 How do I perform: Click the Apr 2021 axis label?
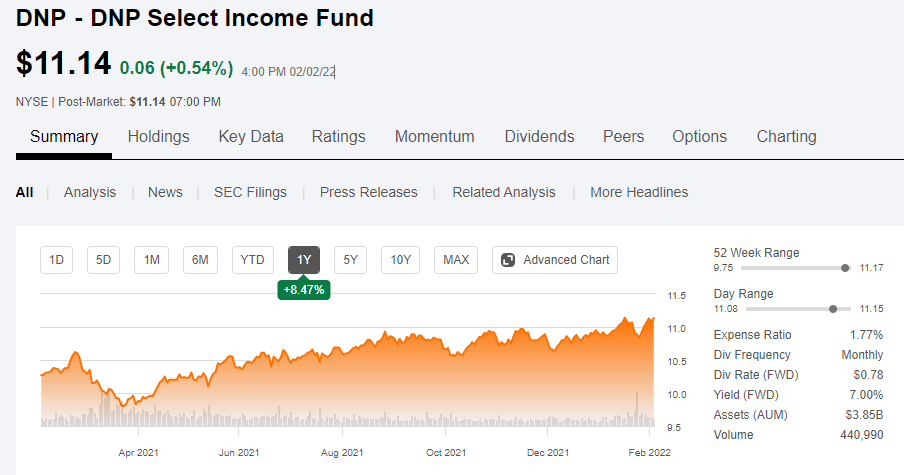[x=138, y=453]
